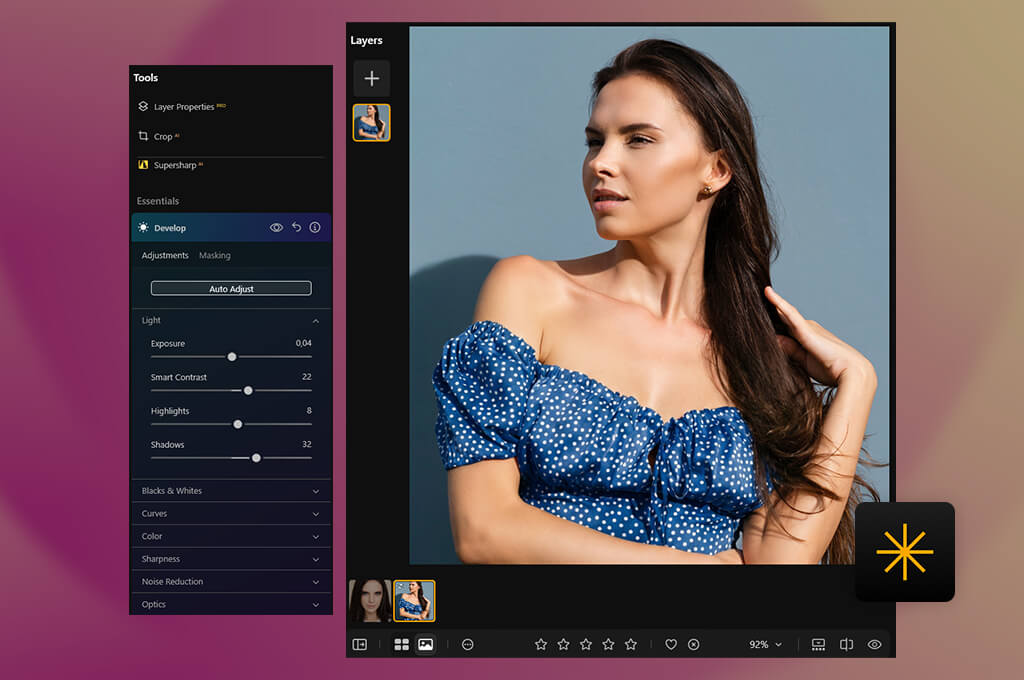
Task: Adjust the Smart Contrast slider
Action: pos(248,391)
